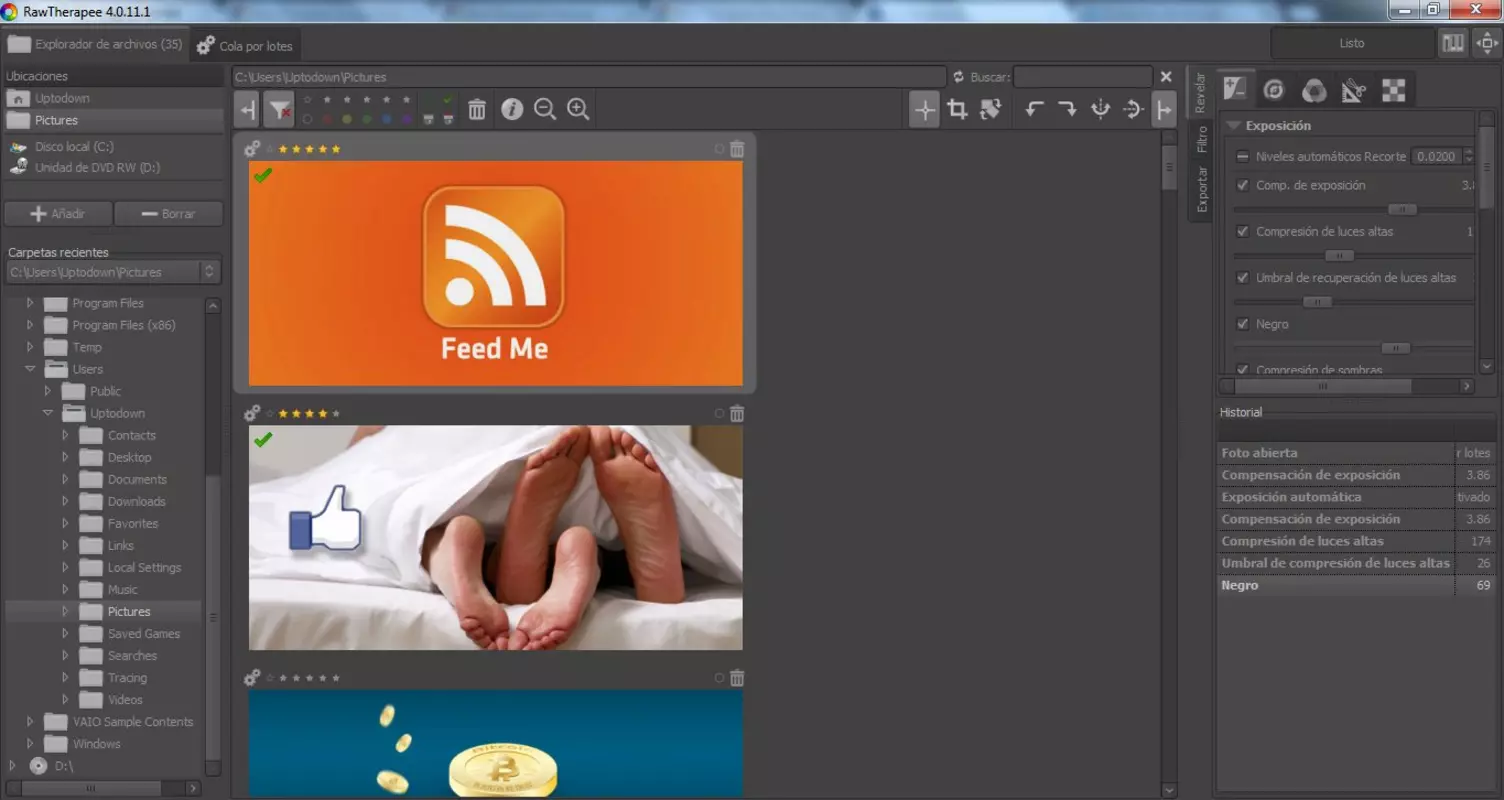Rotate image left with the curved arrow icon
The height and width of the screenshot is (800, 1504).
coord(1035,109)
